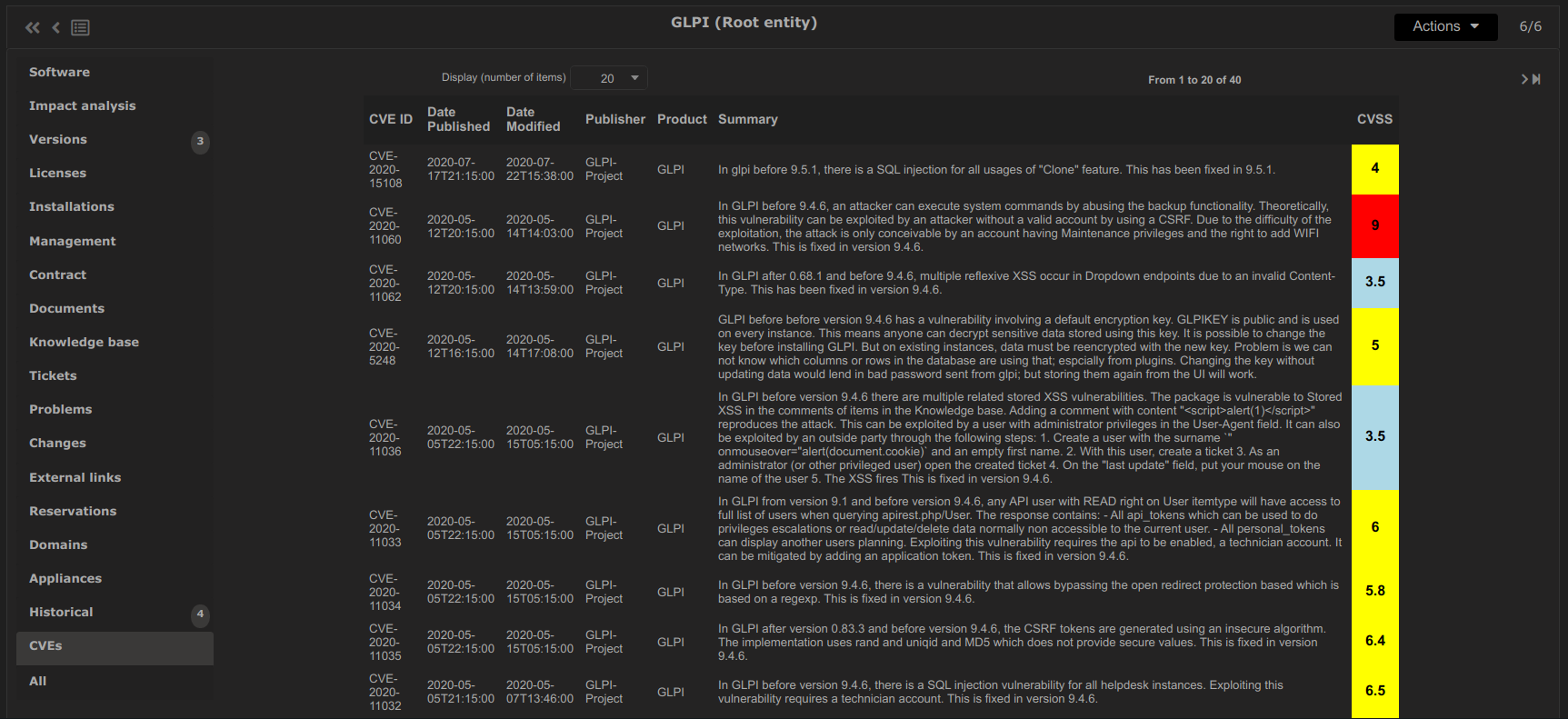1568x719 pixels.
Task: Click the Publisher column header
Action: pos(615,119)
